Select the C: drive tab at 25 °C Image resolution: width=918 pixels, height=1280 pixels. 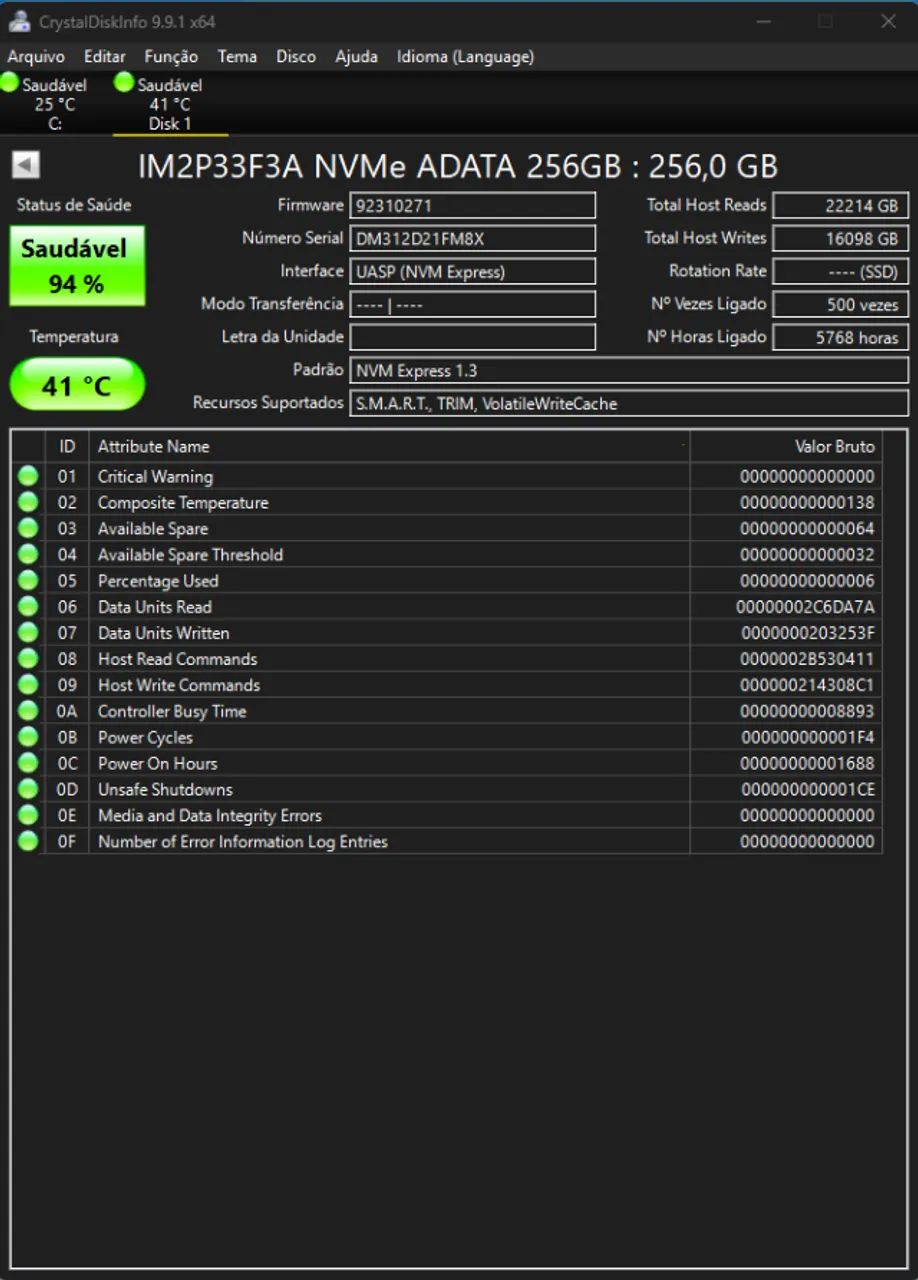pyautogui.click(x=54, y=103)
